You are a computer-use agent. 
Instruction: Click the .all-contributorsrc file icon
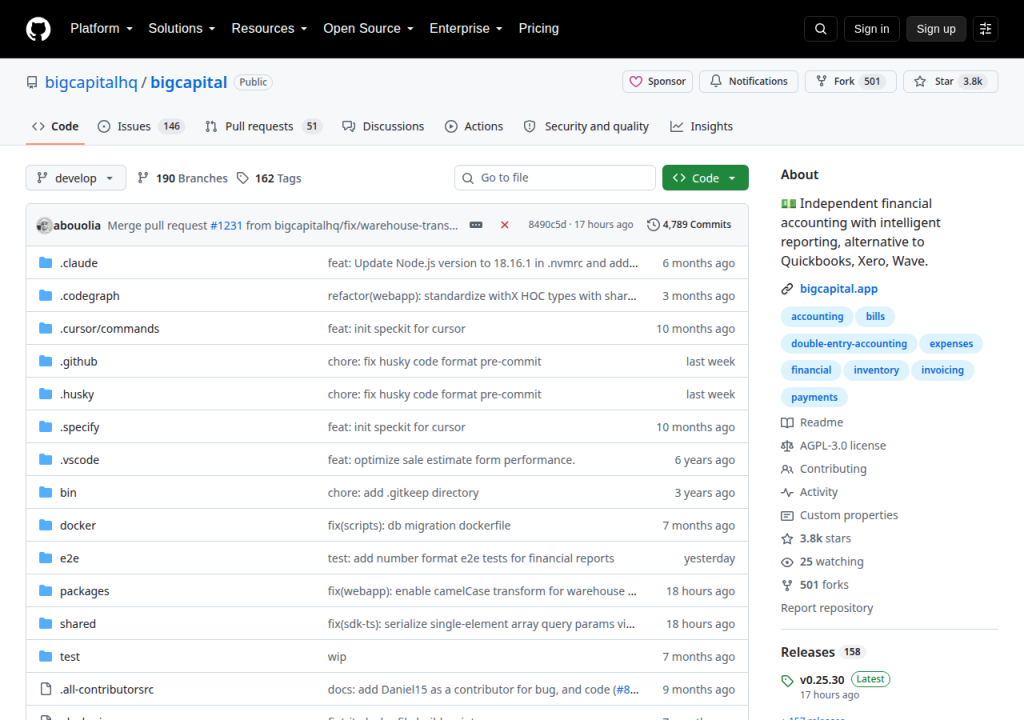click(x=46, y=689)
